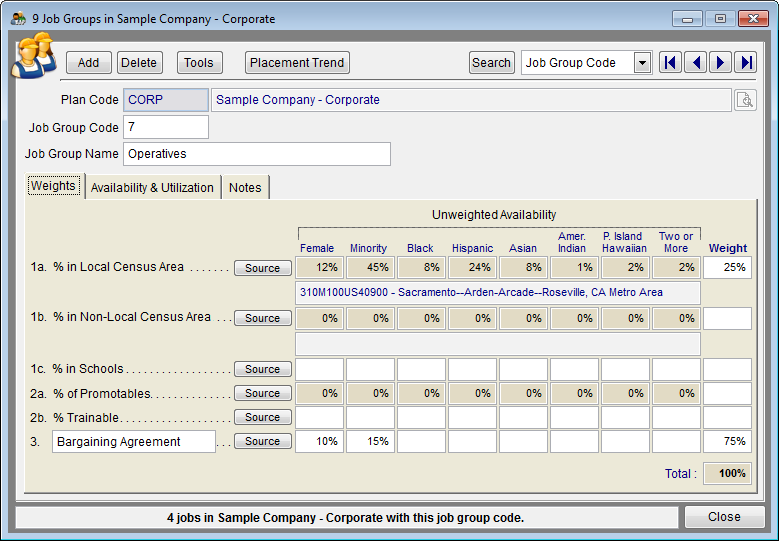Click the title bar application icon
The height and width of the screenshot is (541, 779).
pyautogui.click(x=18, y=19)
